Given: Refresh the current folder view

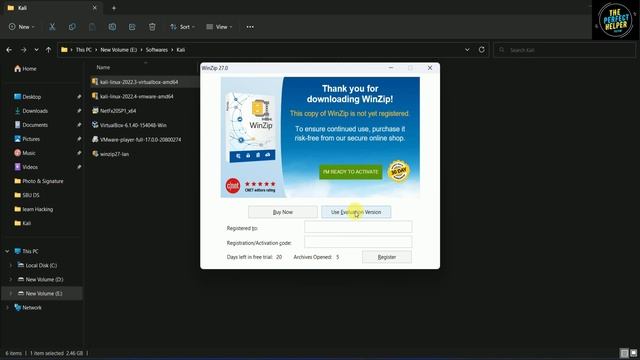Looking at the screenshot, I should click(x=482, y=50).
